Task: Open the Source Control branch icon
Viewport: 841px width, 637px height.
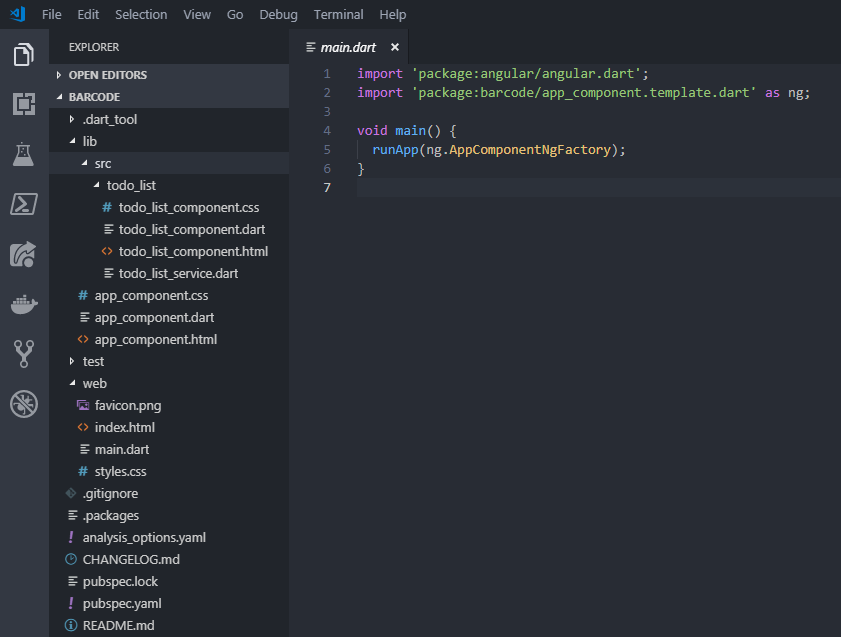Action: coord(24,353)
